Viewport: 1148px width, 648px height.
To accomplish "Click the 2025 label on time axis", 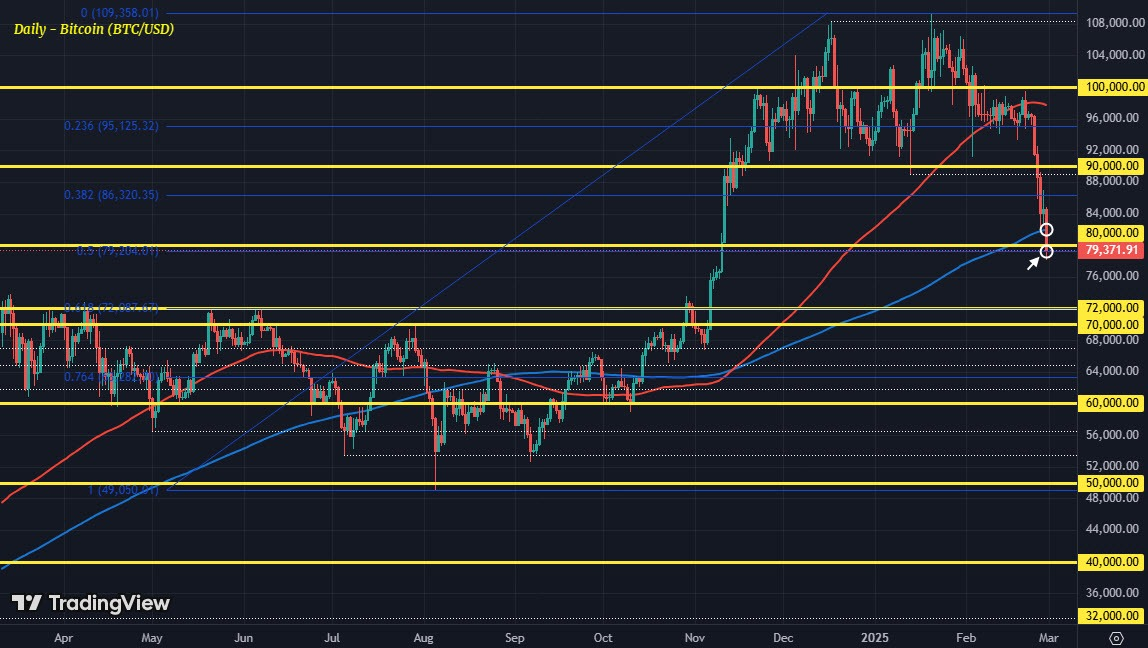I will click(x=874, y=638).
